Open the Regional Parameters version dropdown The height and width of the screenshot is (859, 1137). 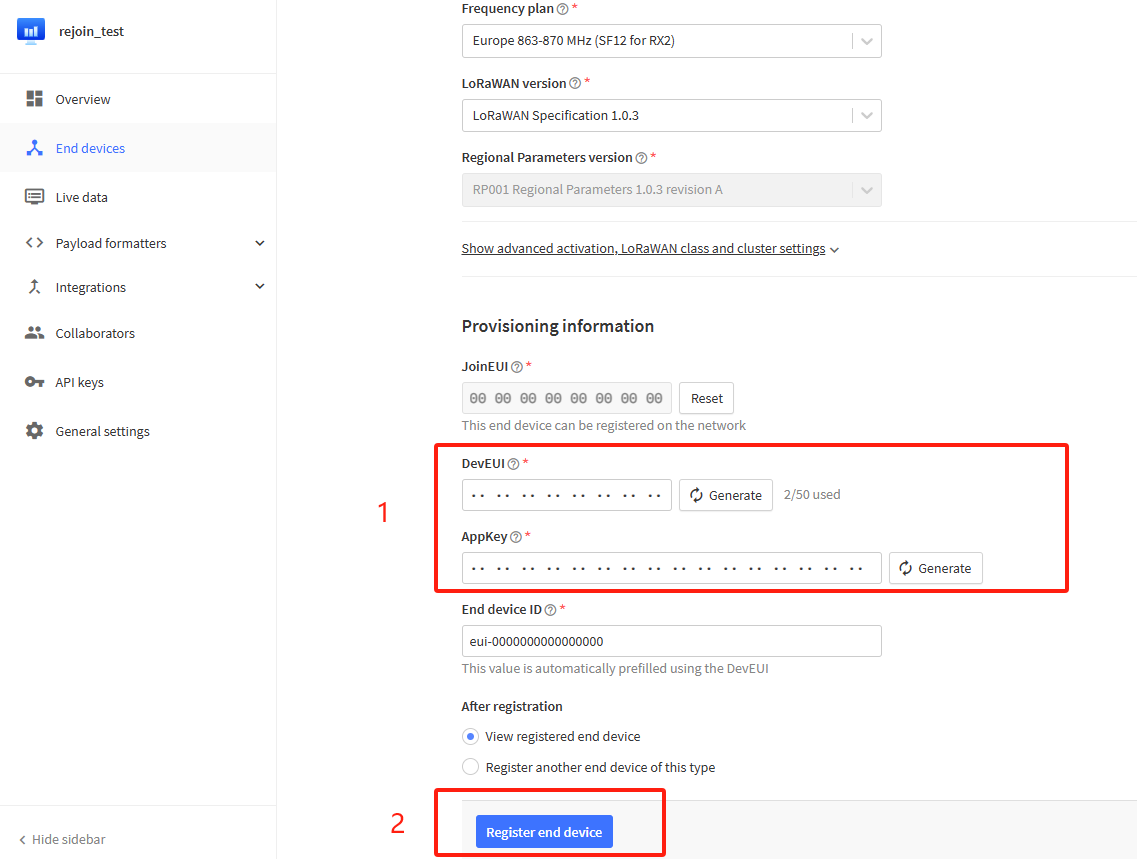coord(671,190)
